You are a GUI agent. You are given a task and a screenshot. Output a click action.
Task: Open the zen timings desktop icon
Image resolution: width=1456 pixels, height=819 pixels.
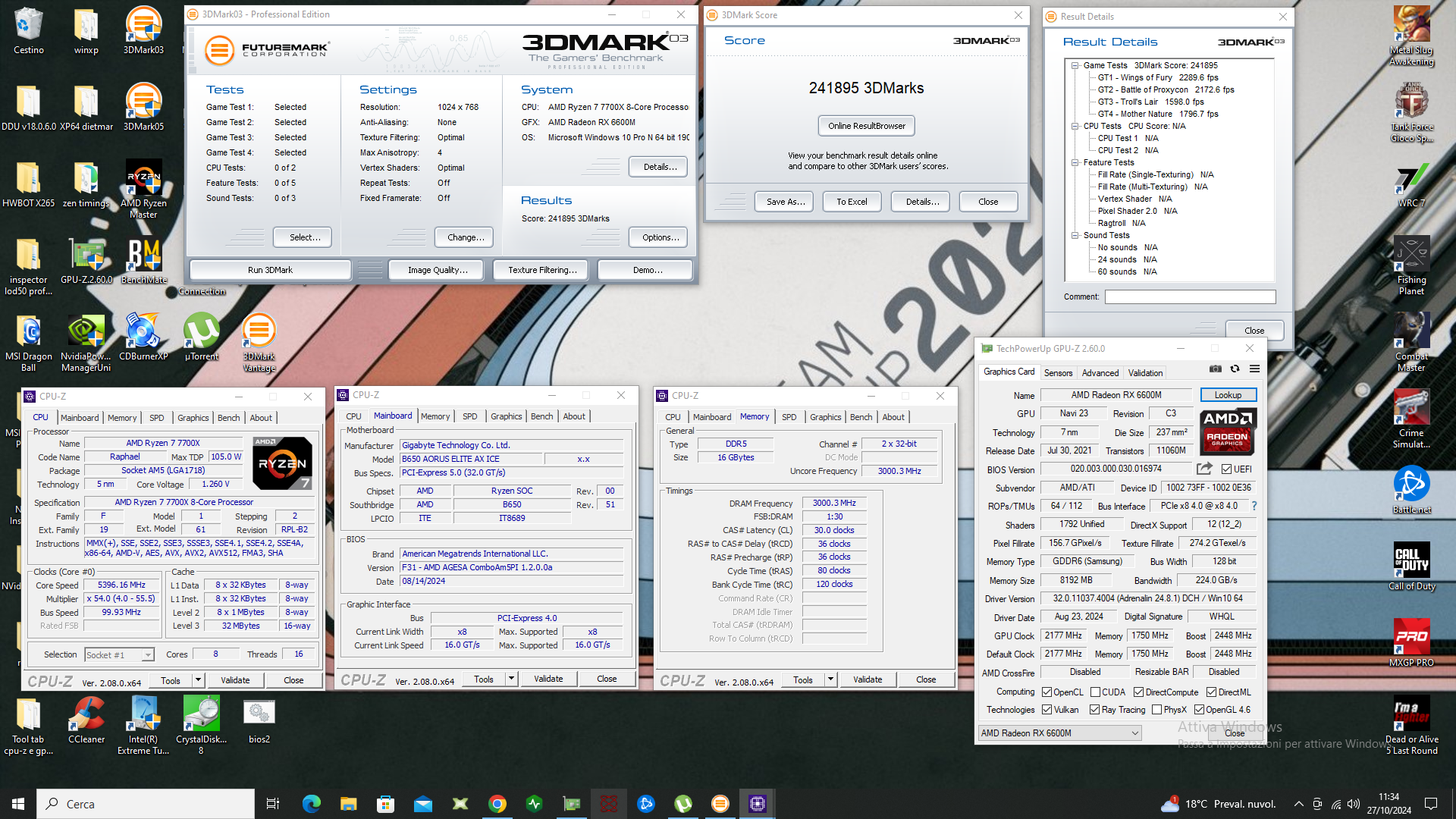point(86,184)
